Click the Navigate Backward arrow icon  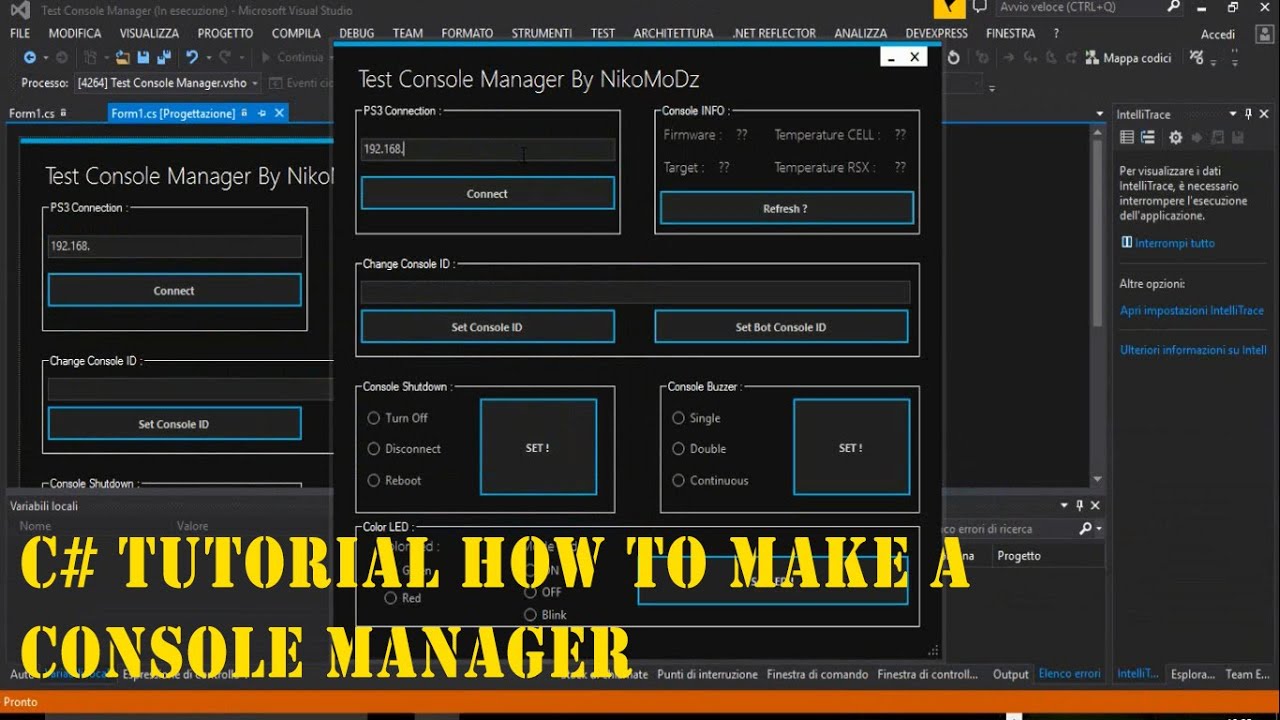29,58
